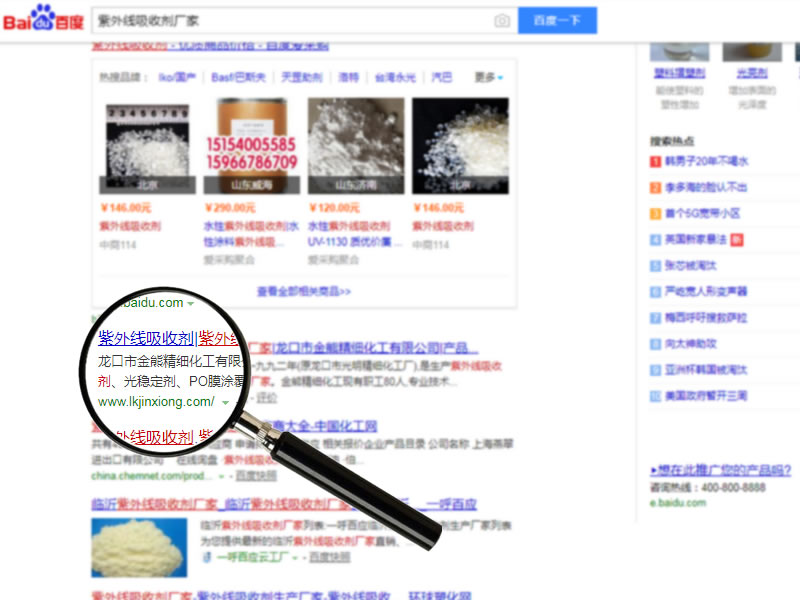
Task: Open the black-background crystal product image on the right
Action: coord(460,146)
